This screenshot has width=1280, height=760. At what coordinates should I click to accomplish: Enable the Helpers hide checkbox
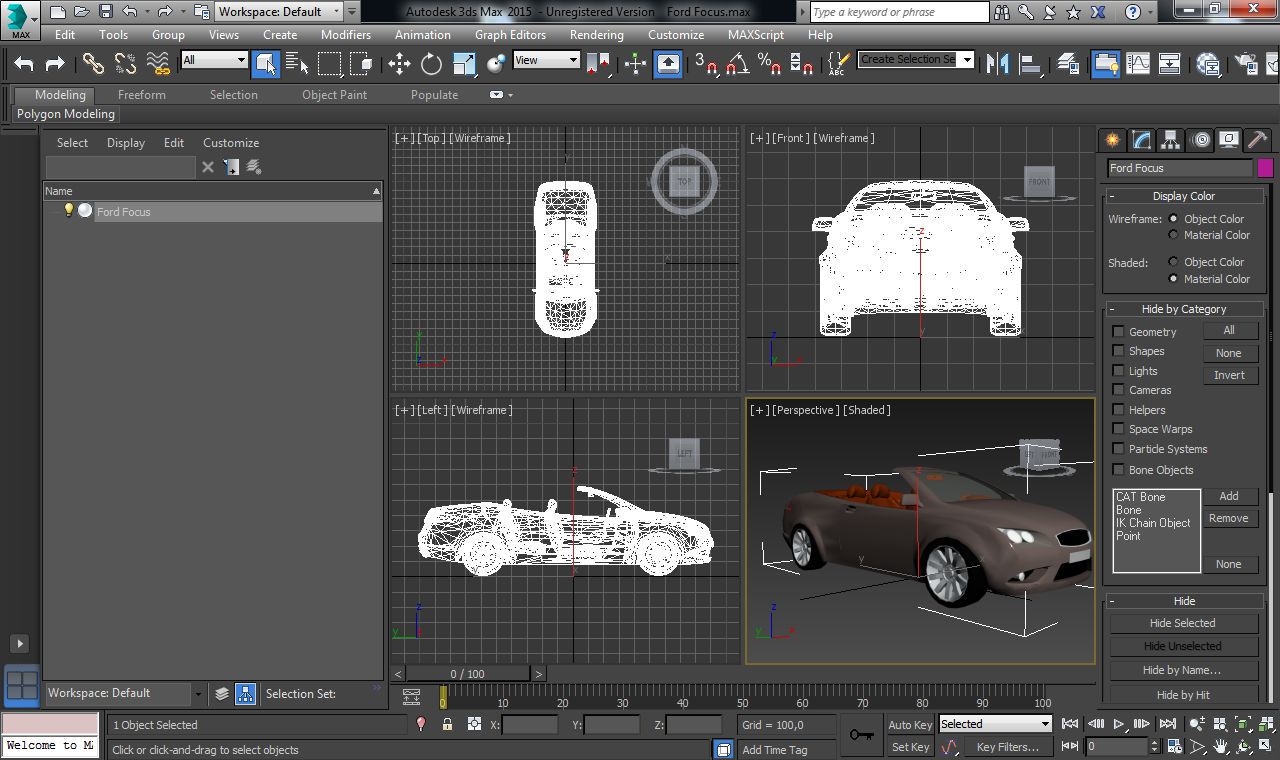point(1118,410)
